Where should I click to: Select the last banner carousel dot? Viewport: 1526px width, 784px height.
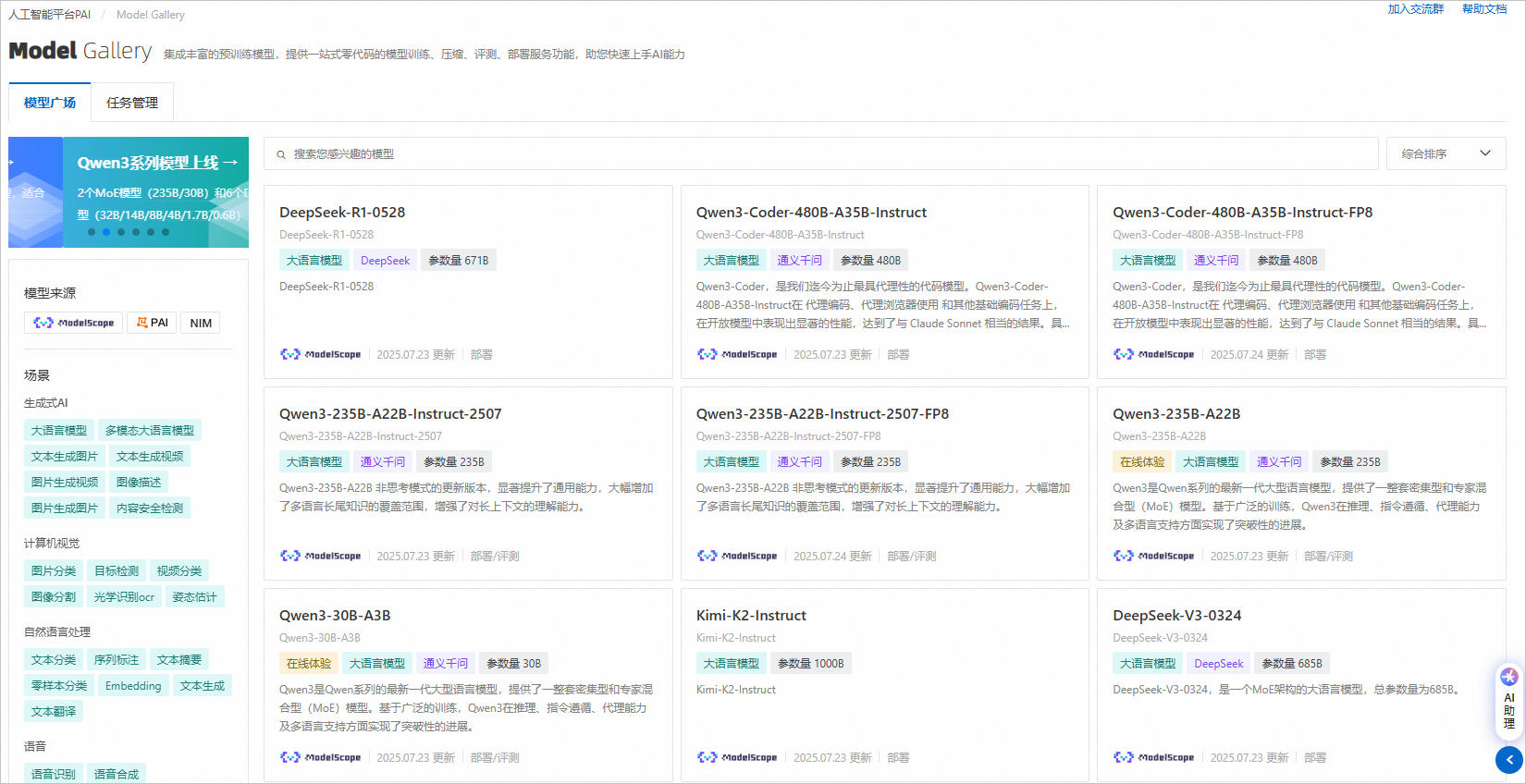(x=166, y=232)
